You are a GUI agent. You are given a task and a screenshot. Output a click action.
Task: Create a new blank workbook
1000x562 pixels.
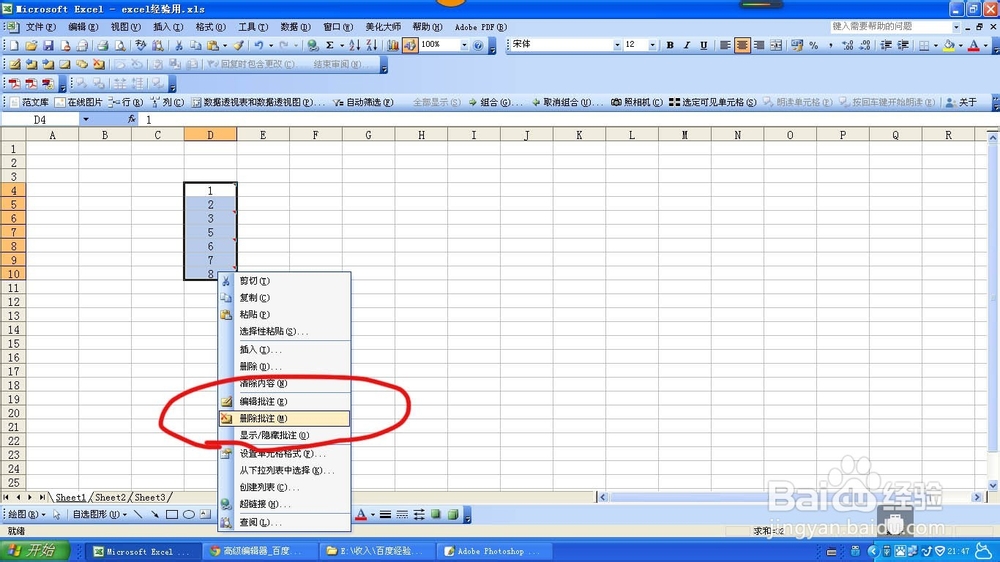pos(14,45)
